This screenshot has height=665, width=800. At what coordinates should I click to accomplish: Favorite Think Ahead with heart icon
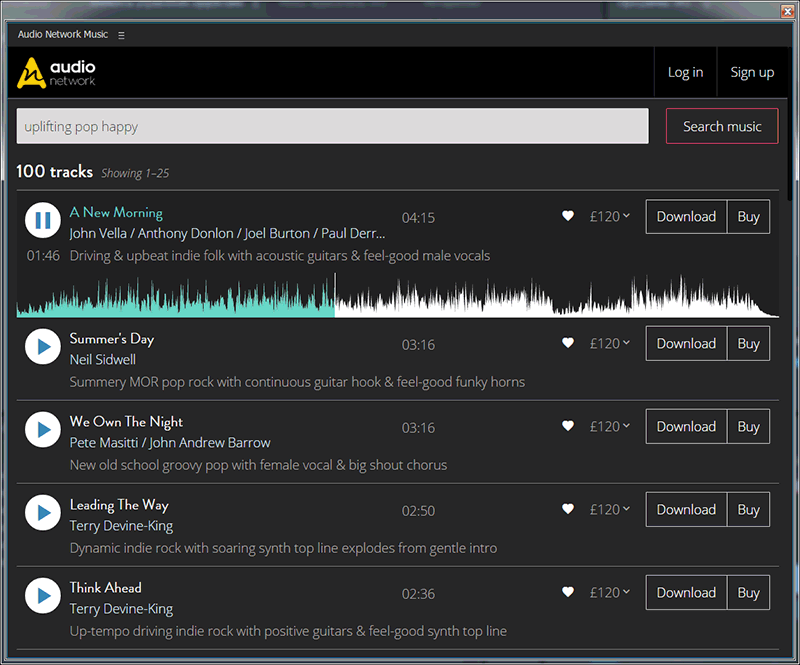(568, 592)
